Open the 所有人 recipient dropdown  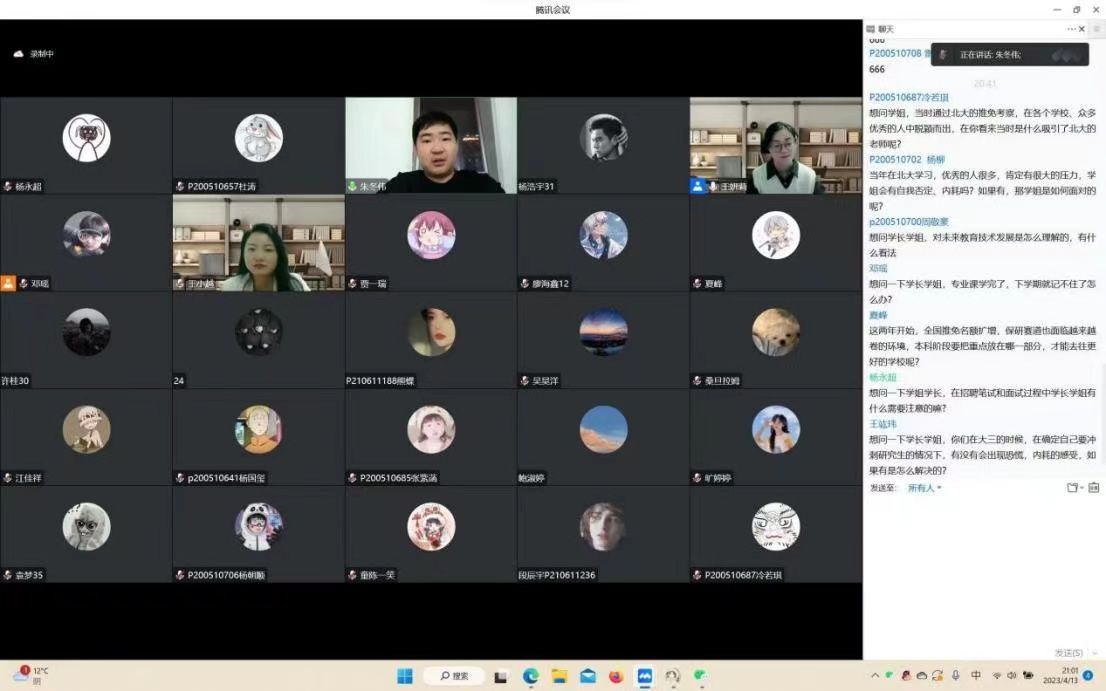point(924,488)
